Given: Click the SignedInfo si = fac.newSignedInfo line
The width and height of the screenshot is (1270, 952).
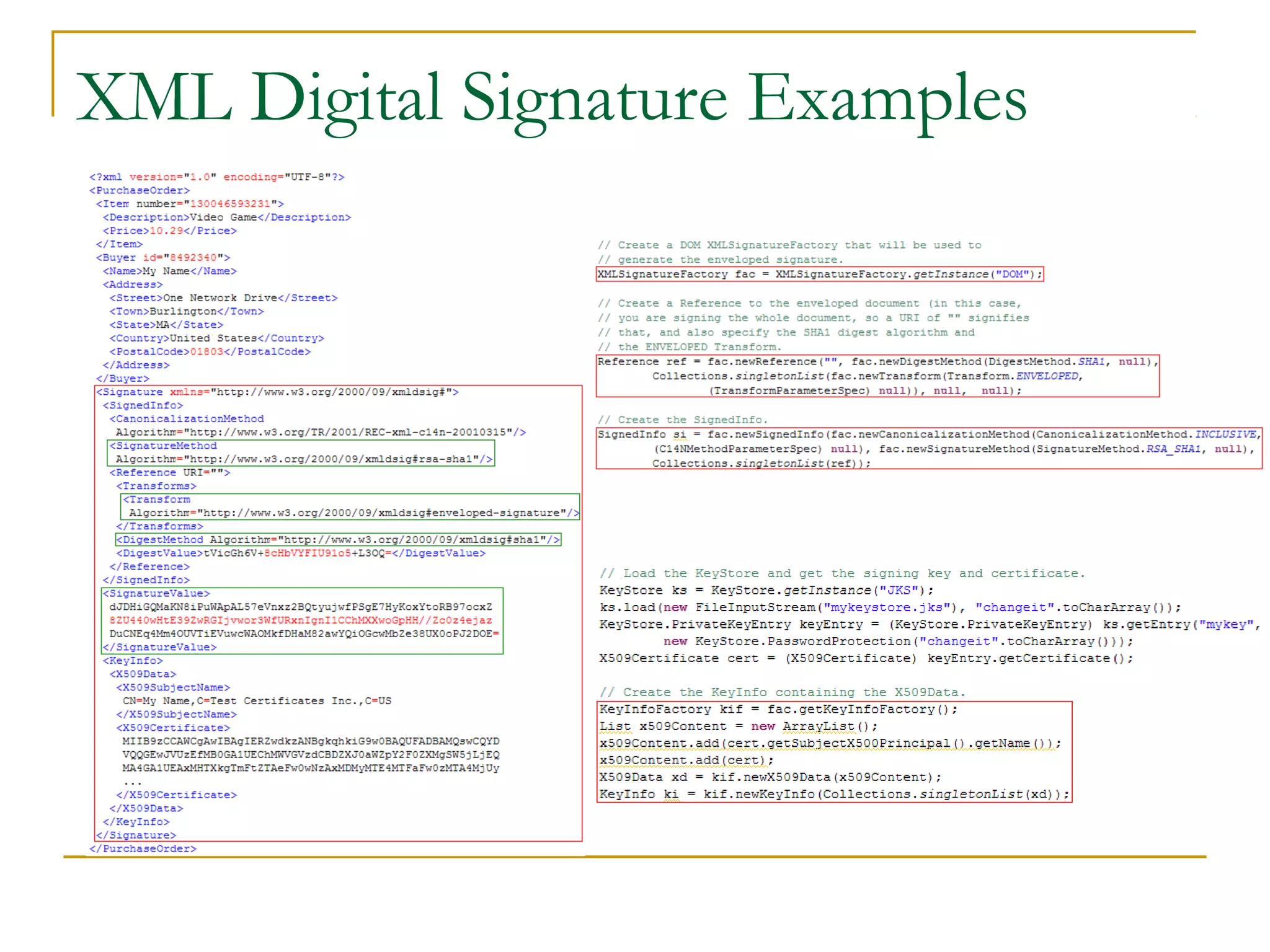Looking at the screenshot, I should tap(929, 434).
